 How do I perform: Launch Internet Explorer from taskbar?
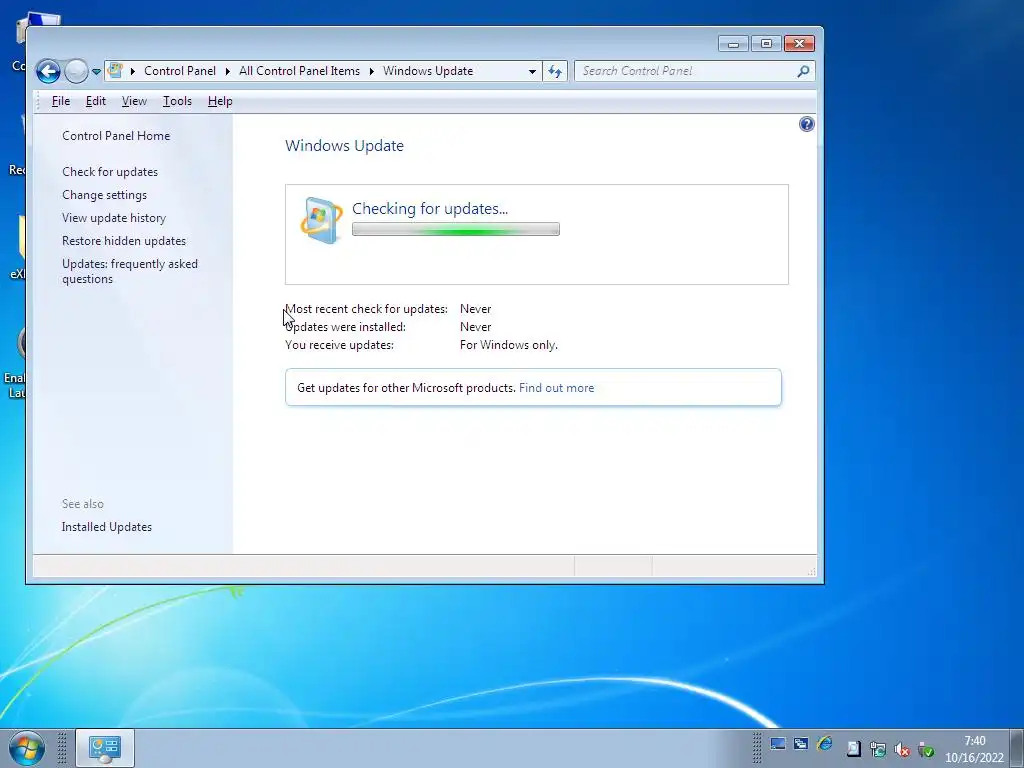click(x=825, y=744)
